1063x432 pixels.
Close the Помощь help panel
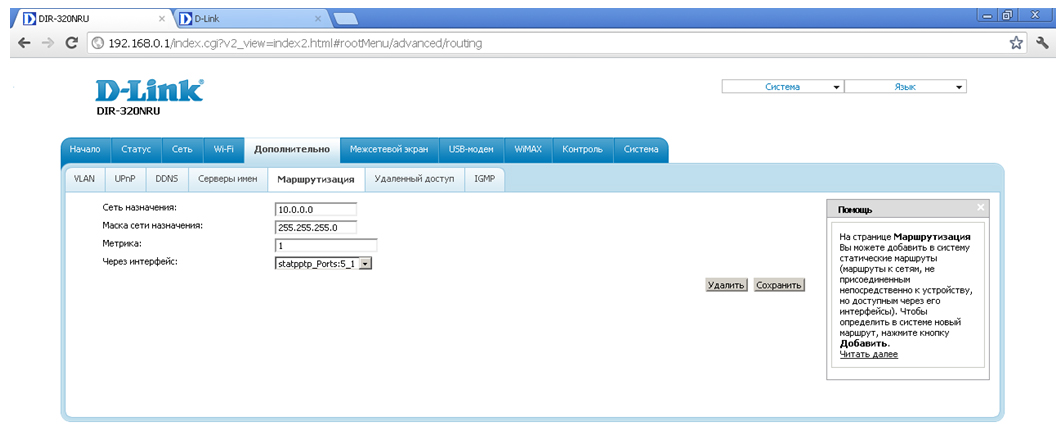(x=980, y=207)
